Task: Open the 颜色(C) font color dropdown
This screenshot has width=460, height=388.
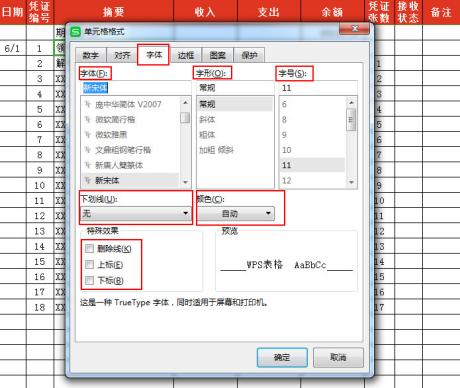Action: (x=236, y=214)
